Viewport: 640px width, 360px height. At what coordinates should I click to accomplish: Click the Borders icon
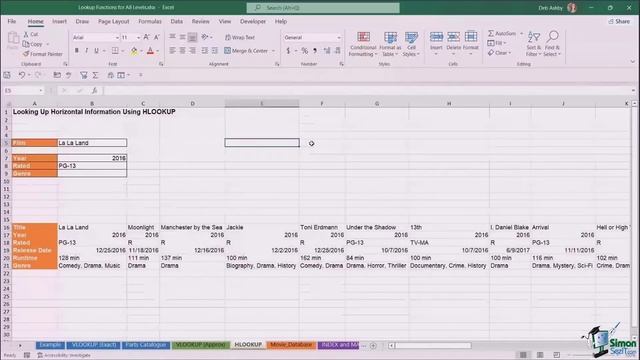click(115, 51)
